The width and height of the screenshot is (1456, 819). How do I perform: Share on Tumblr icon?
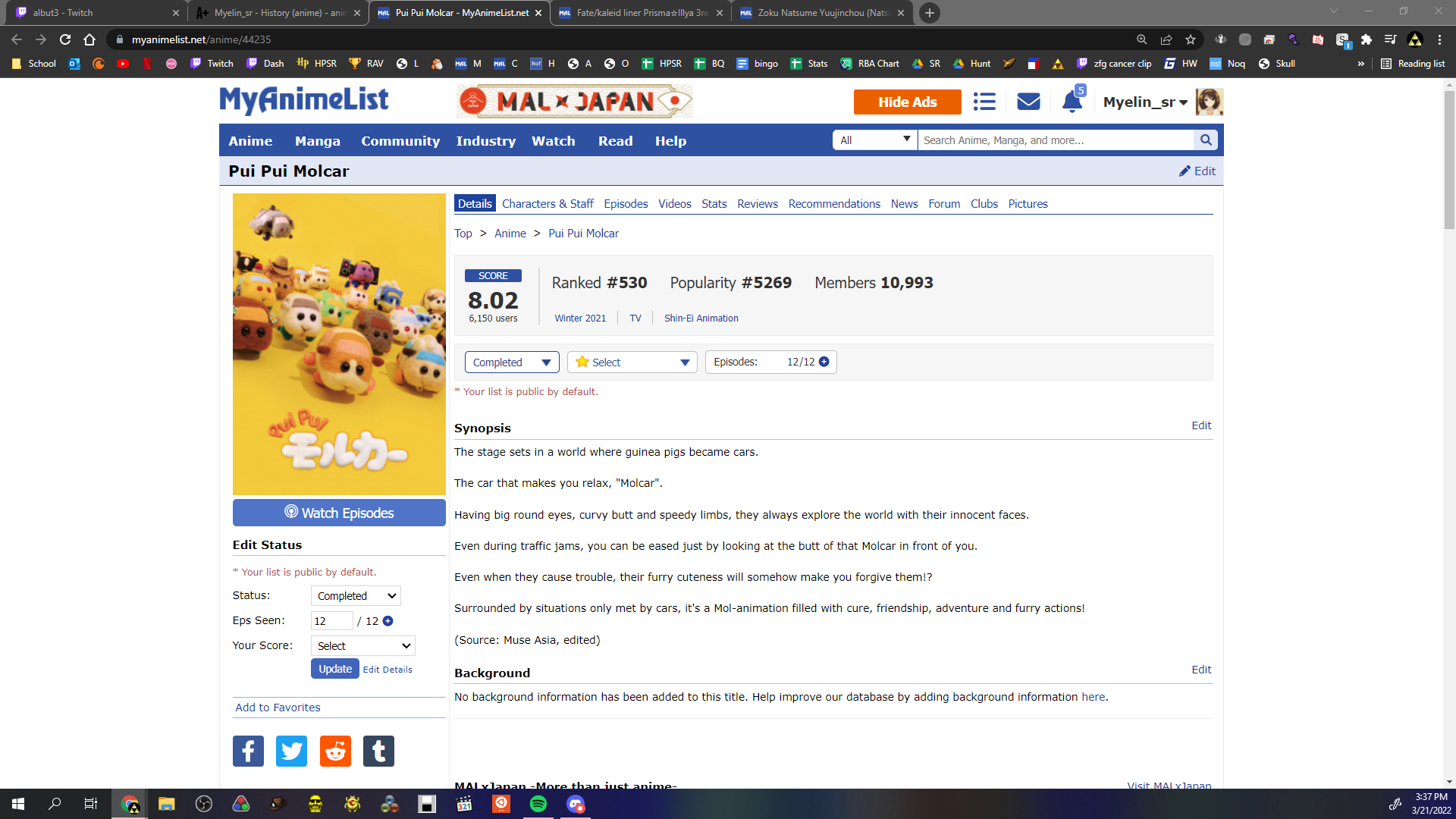(x=378, y=752)
